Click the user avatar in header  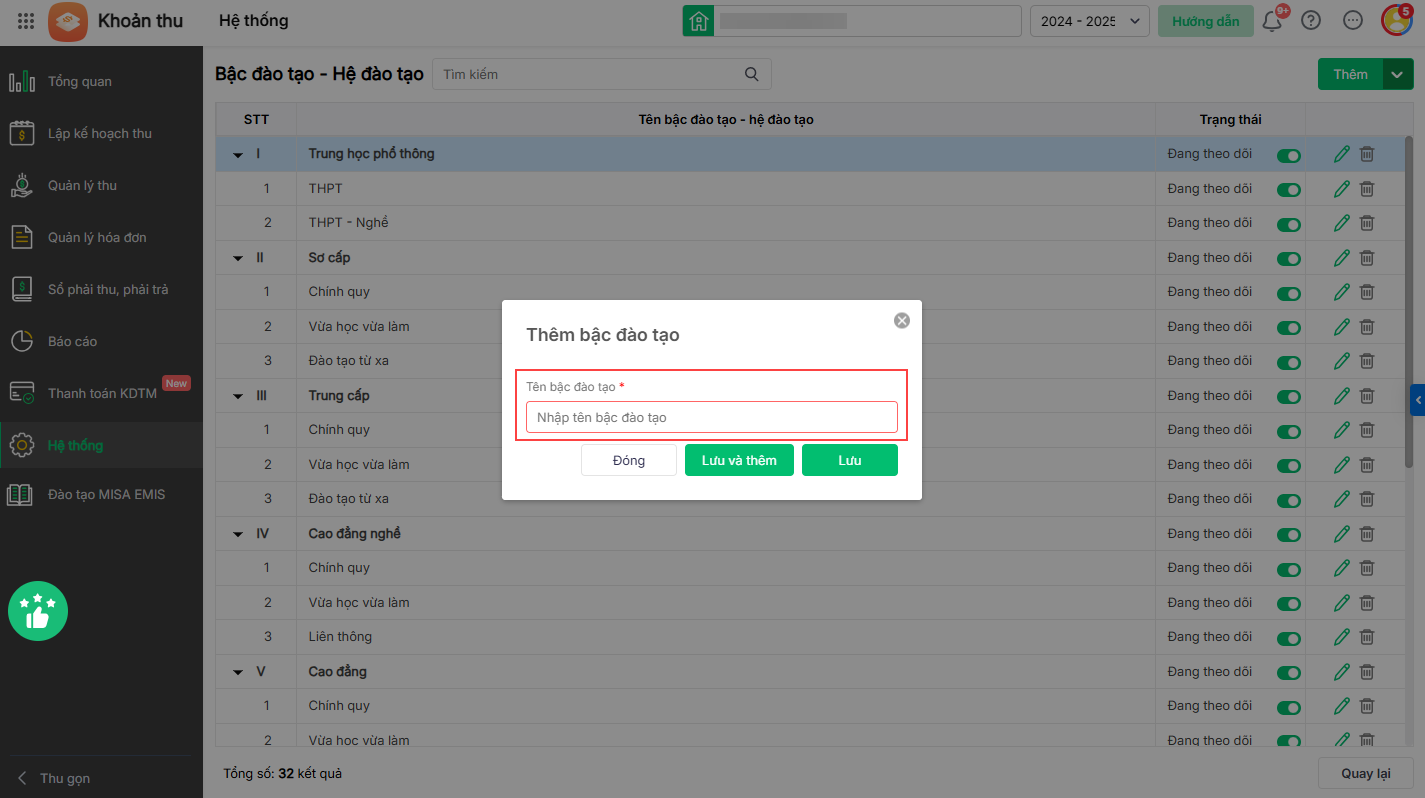[x=1395, y=21]
